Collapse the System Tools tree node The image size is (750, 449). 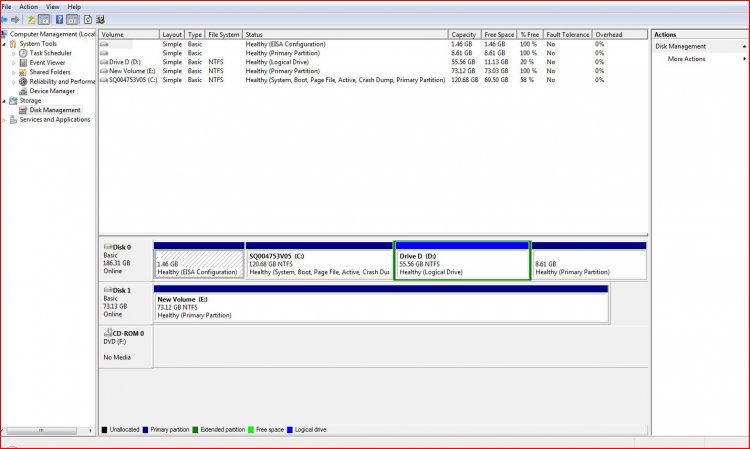4,44
